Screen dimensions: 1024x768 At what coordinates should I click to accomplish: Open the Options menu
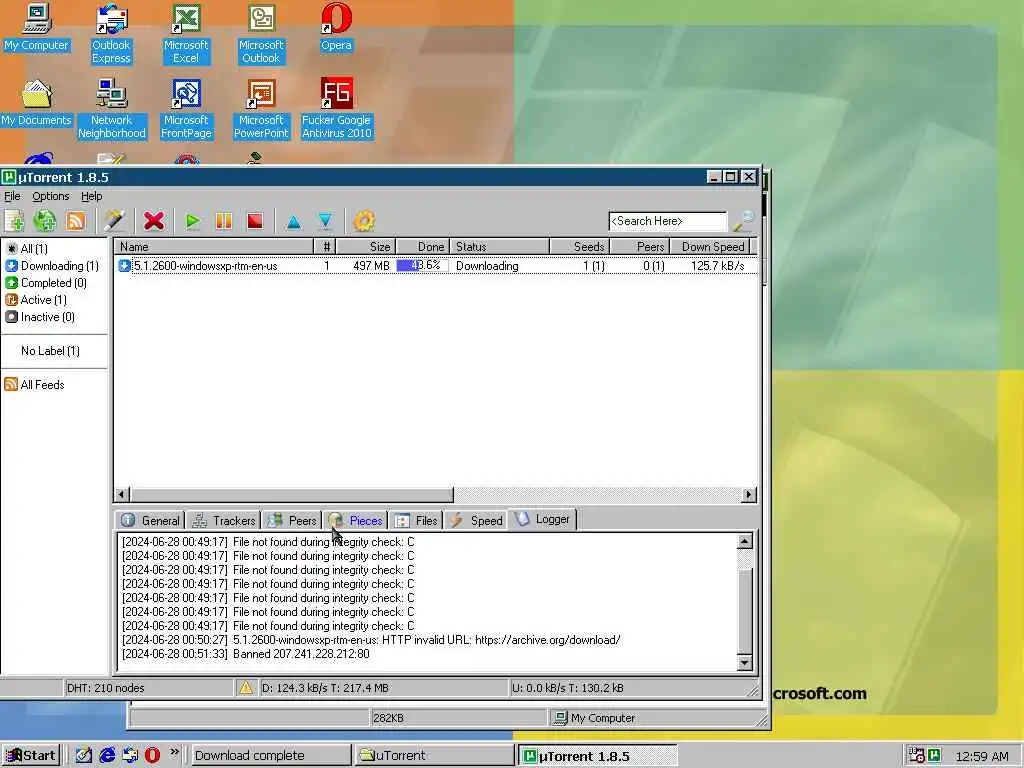point(50,196)
